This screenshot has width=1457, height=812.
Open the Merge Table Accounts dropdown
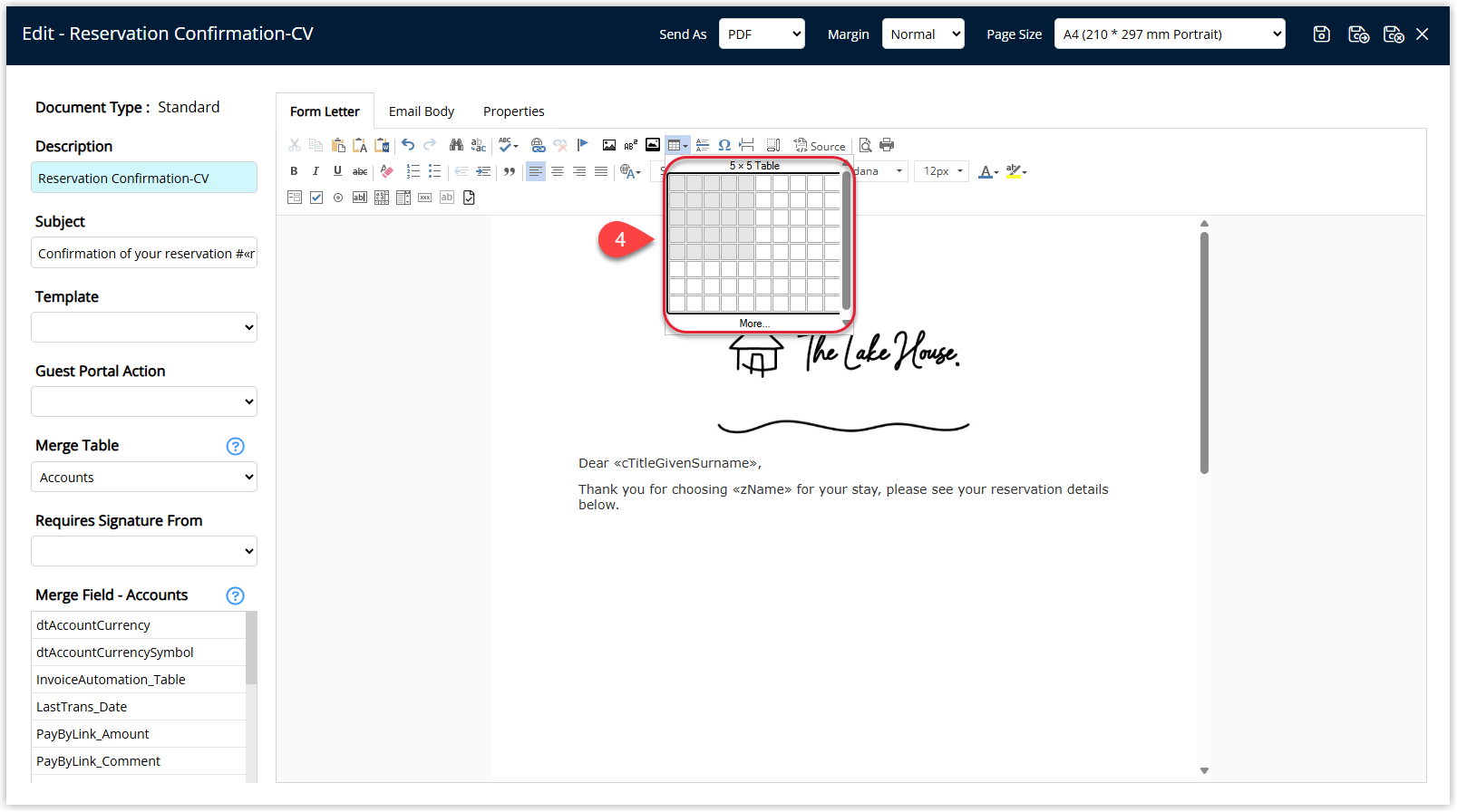click(x=144, y=477)
